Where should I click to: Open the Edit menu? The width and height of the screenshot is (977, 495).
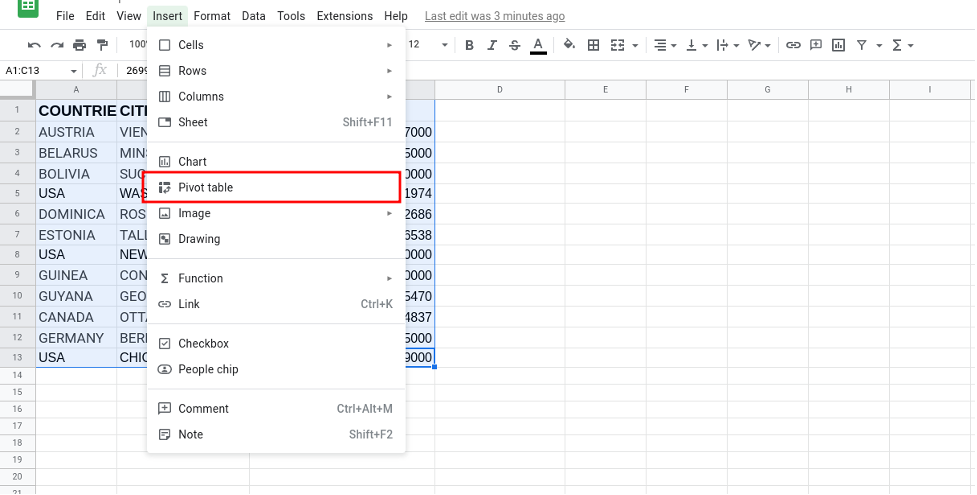95,16
